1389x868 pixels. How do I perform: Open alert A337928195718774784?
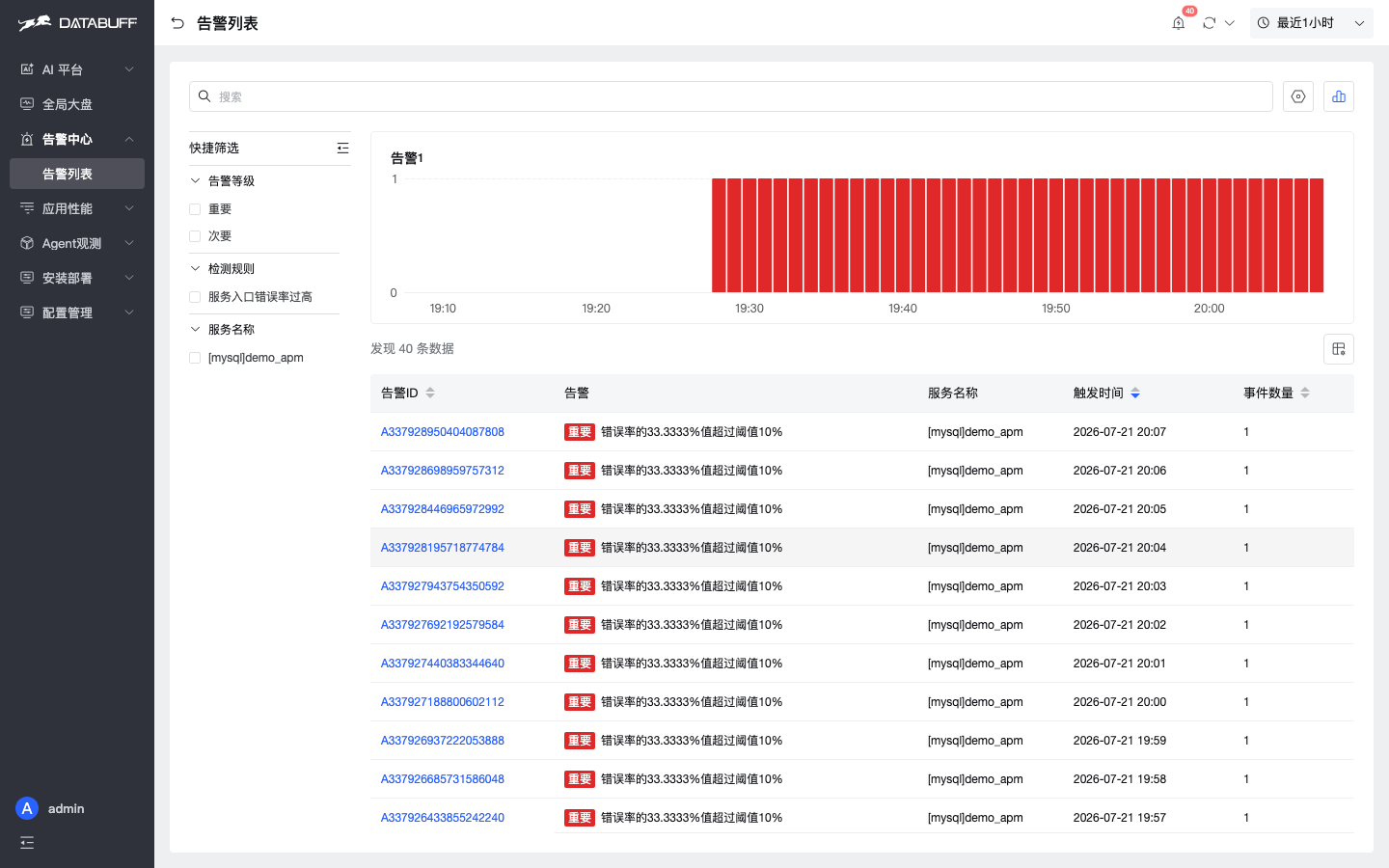pyautogui.click(x=443, y=548)
